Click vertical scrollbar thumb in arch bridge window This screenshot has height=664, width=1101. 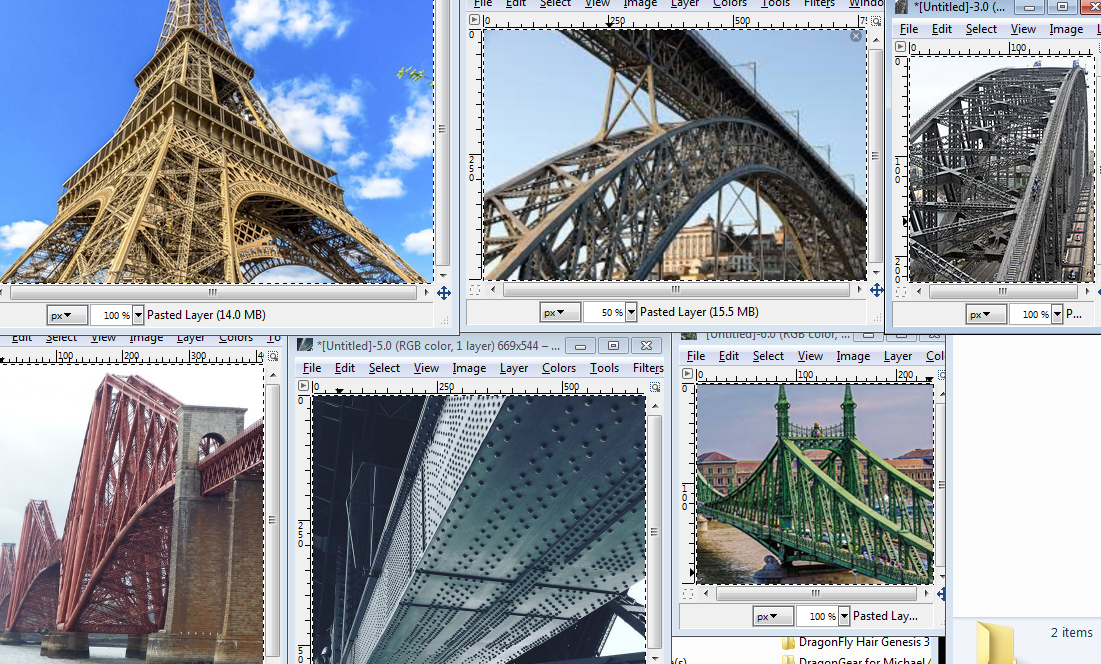(x=876, y=156)
